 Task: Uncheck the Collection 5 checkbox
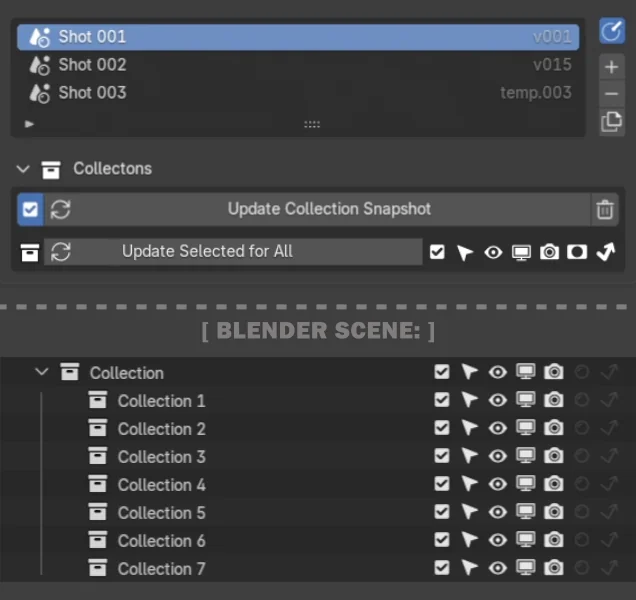coord(442,512)
